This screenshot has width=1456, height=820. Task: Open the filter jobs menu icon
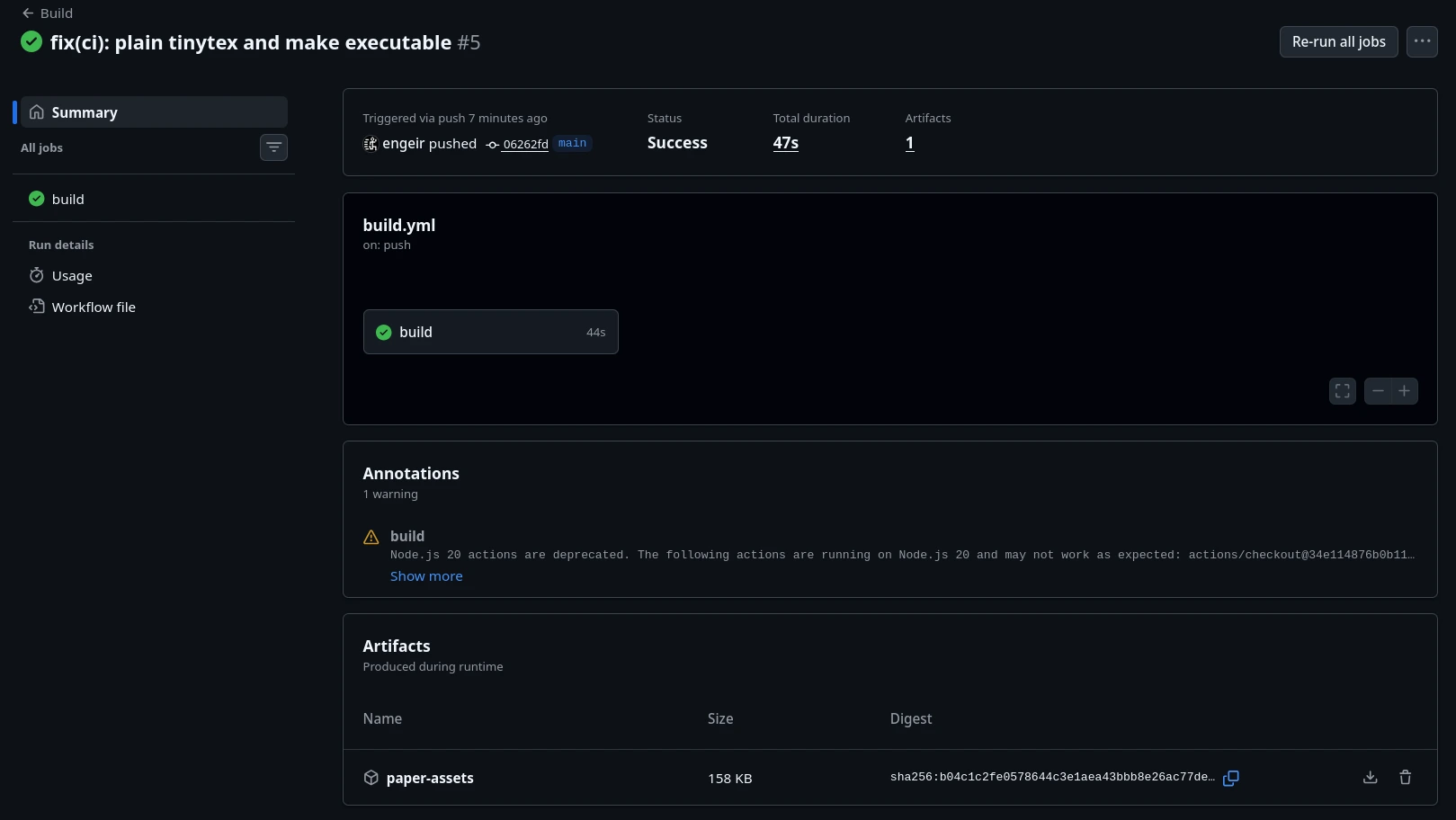273,147
